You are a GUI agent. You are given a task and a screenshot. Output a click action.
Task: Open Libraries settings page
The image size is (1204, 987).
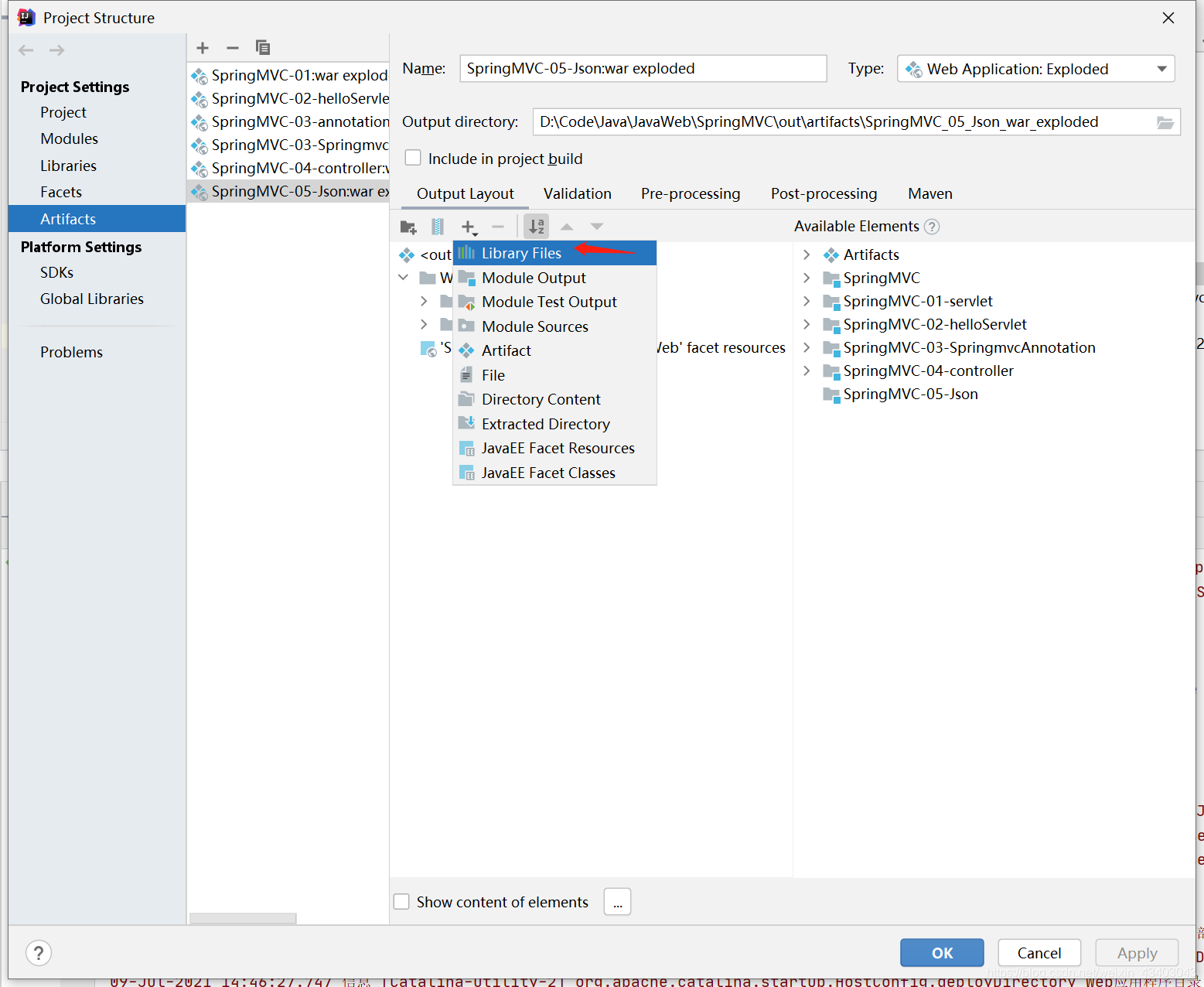click(x=68, y=166)
